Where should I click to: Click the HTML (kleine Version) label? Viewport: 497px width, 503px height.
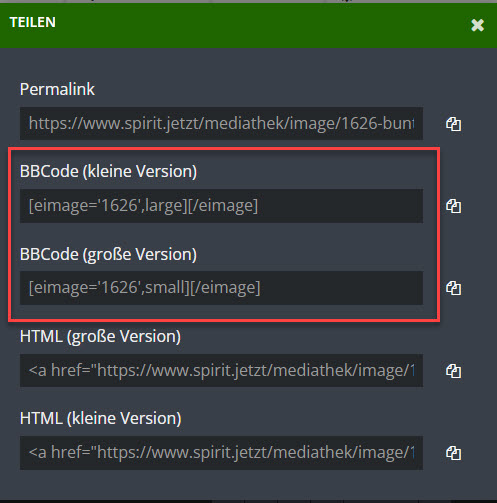pyautogui.click(x=100, y=418)
